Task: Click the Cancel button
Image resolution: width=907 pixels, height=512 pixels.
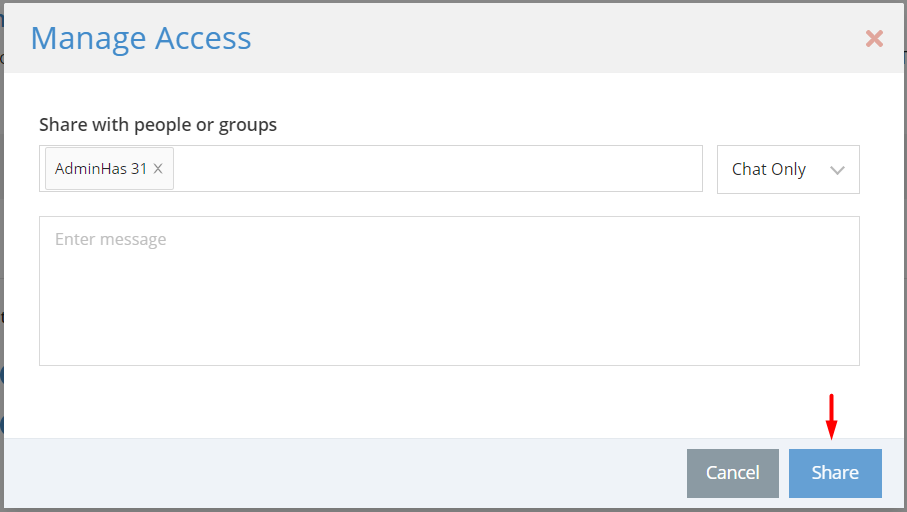Action: tap(732, 473)
